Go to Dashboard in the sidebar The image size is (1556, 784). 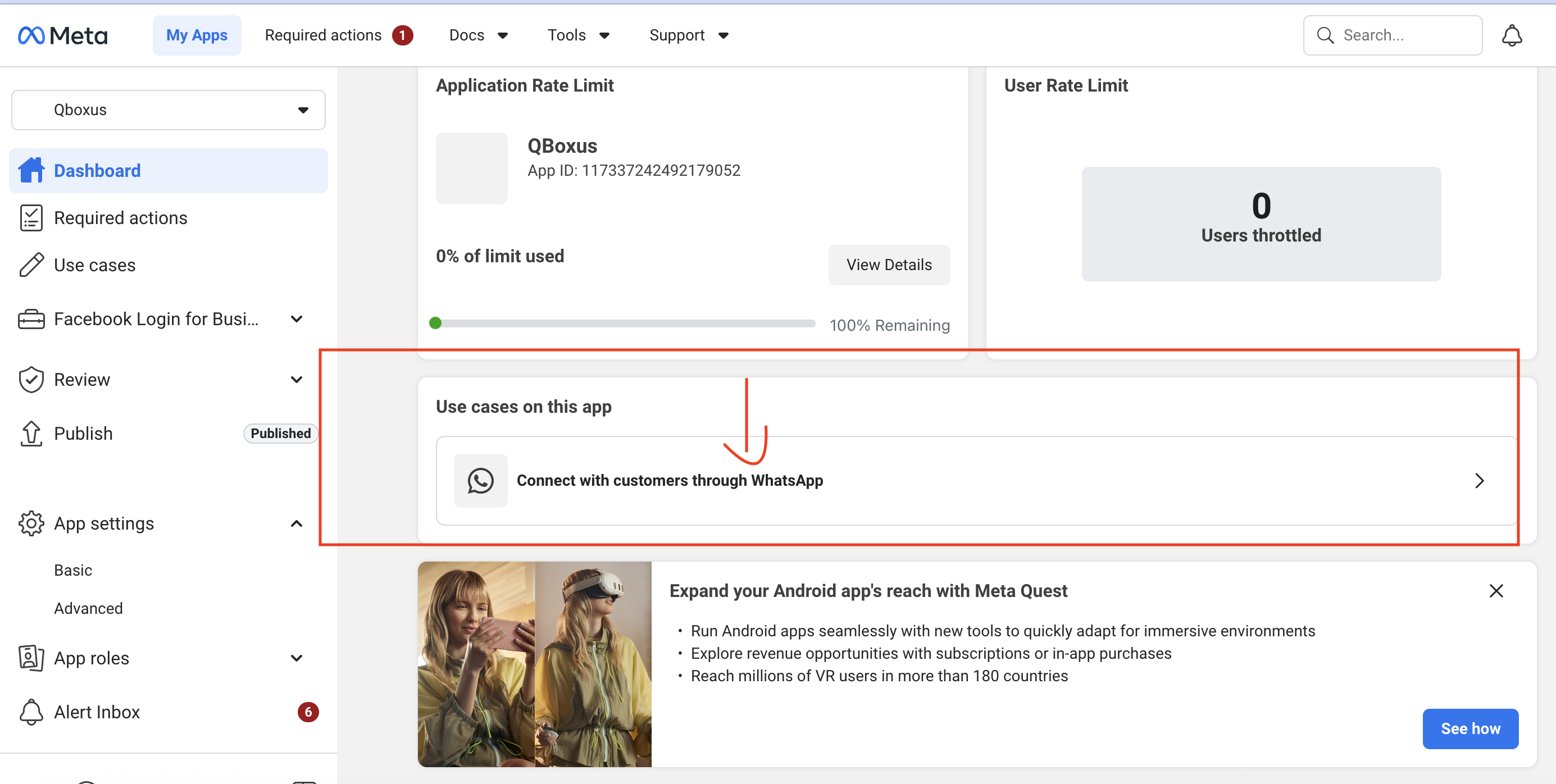coord(169,170)
